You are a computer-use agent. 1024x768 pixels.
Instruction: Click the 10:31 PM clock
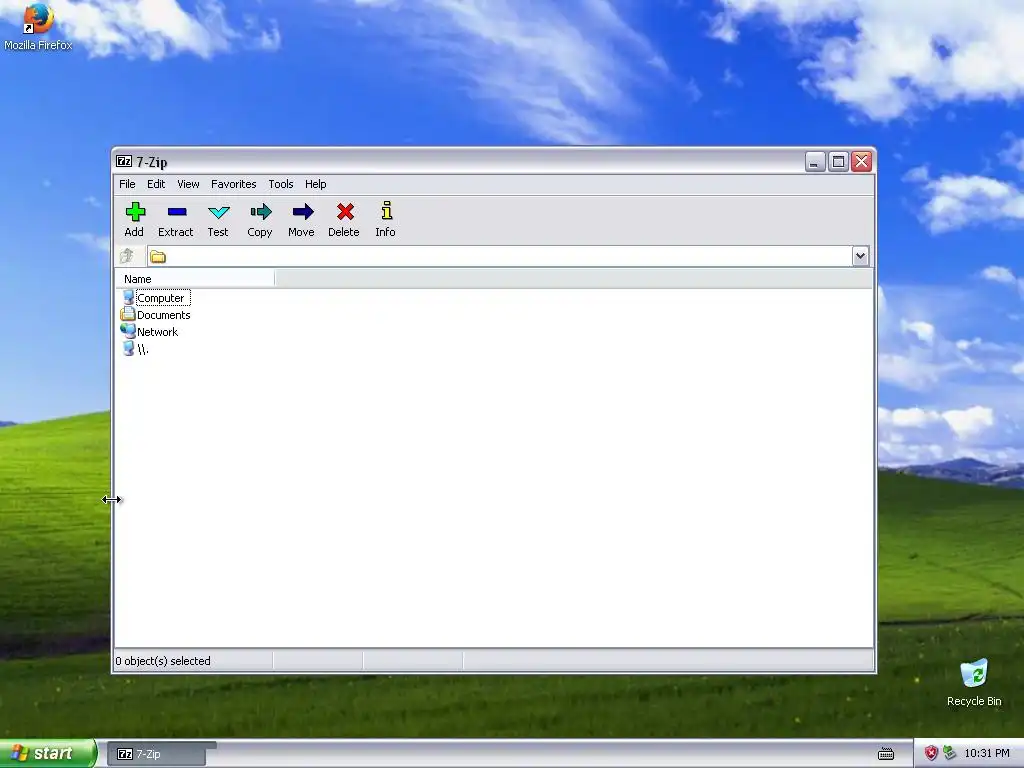987,754
